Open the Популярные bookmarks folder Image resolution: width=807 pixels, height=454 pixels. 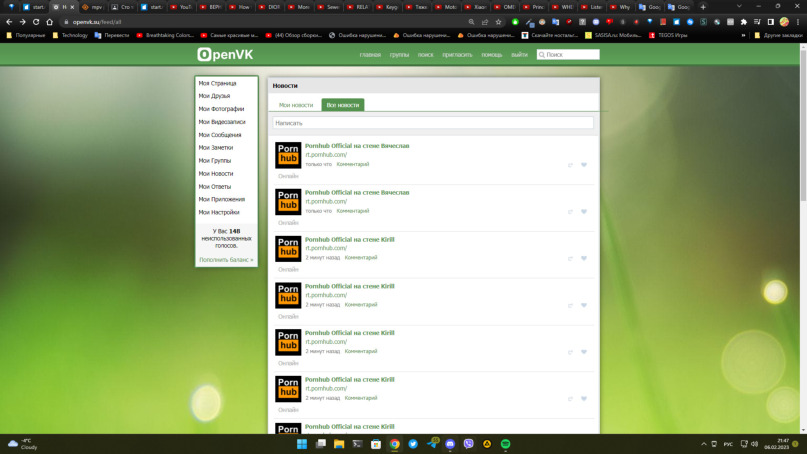click(26, 35)
